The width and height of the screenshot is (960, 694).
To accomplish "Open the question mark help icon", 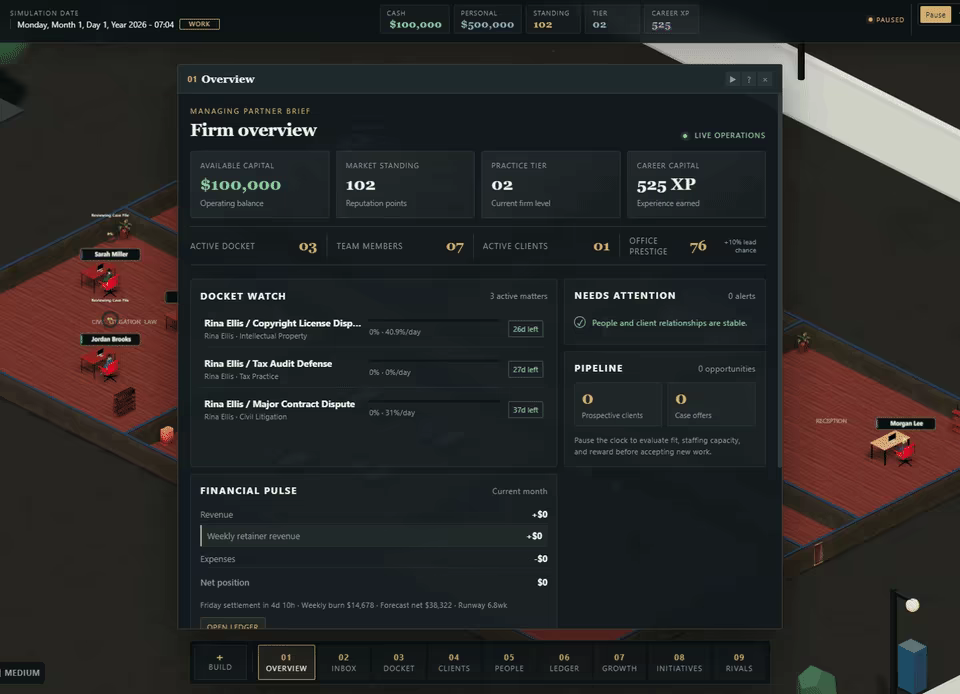I will click(x=749, y=80).
